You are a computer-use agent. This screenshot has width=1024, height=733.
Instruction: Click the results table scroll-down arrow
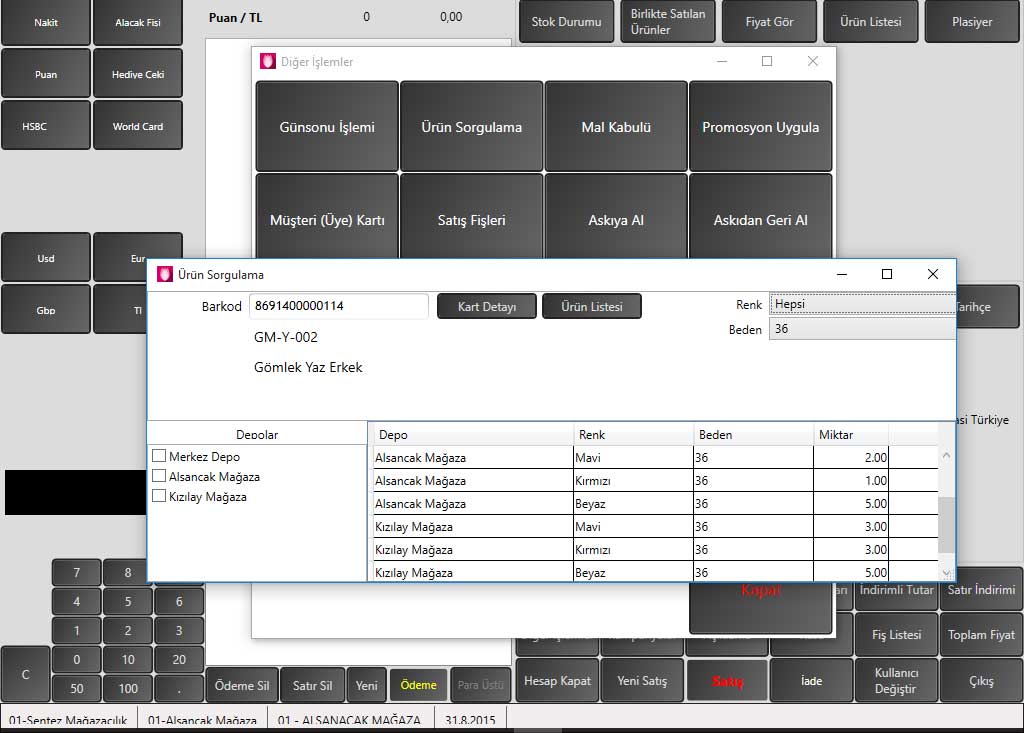pyautogui.click(x=946, y=573)
